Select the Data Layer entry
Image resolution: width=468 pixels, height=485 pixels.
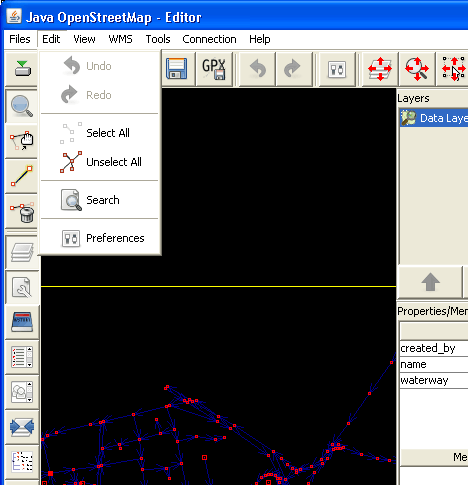[434, 118]
